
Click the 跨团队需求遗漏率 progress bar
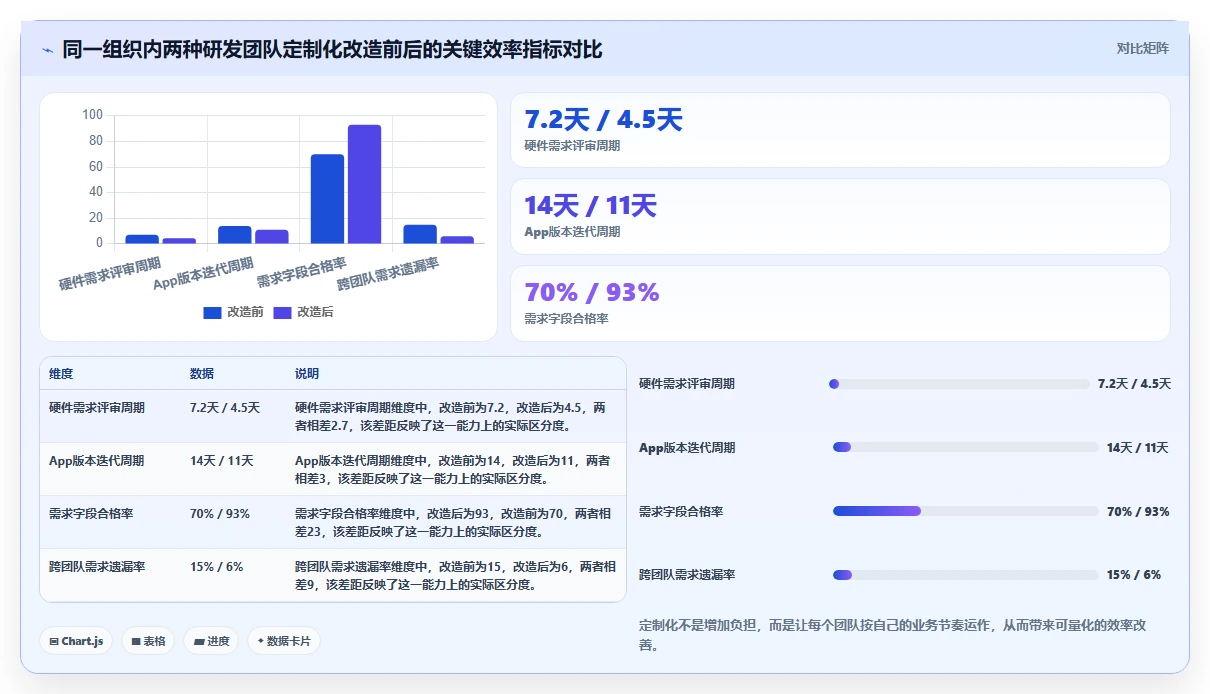[966, 575]
